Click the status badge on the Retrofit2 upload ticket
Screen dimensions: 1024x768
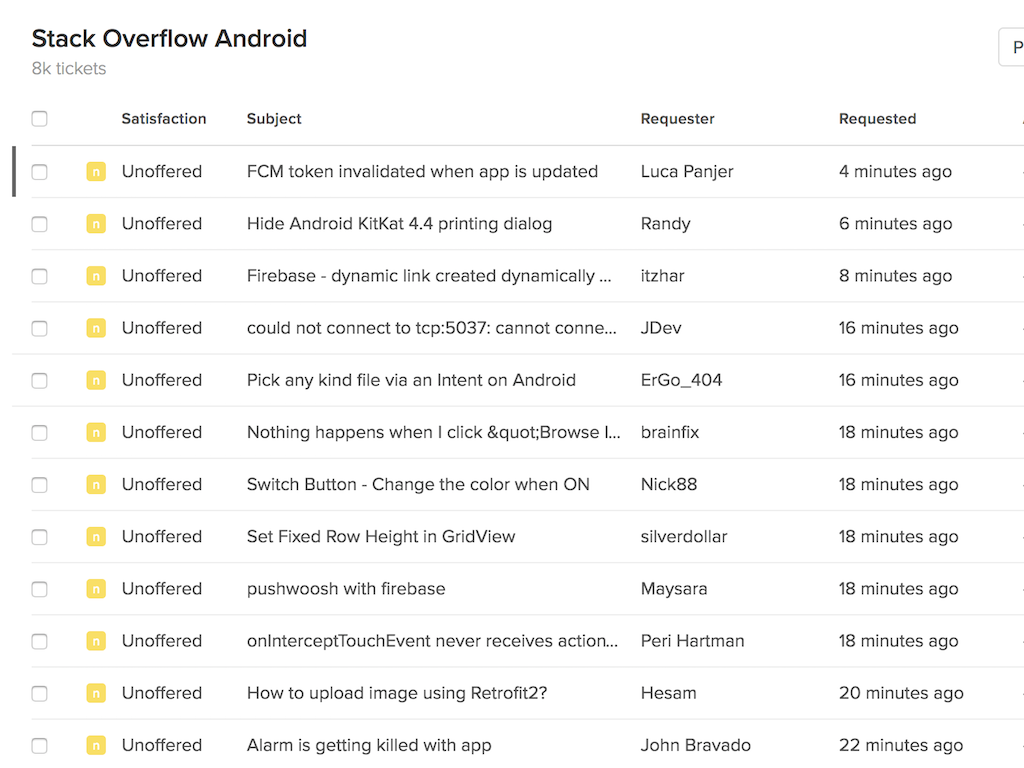tap(96, 693)
